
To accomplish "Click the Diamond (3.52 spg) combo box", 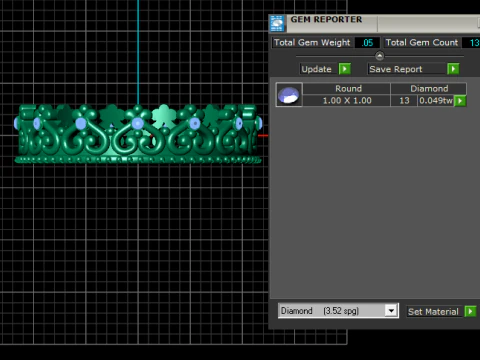I will point(338,311).
